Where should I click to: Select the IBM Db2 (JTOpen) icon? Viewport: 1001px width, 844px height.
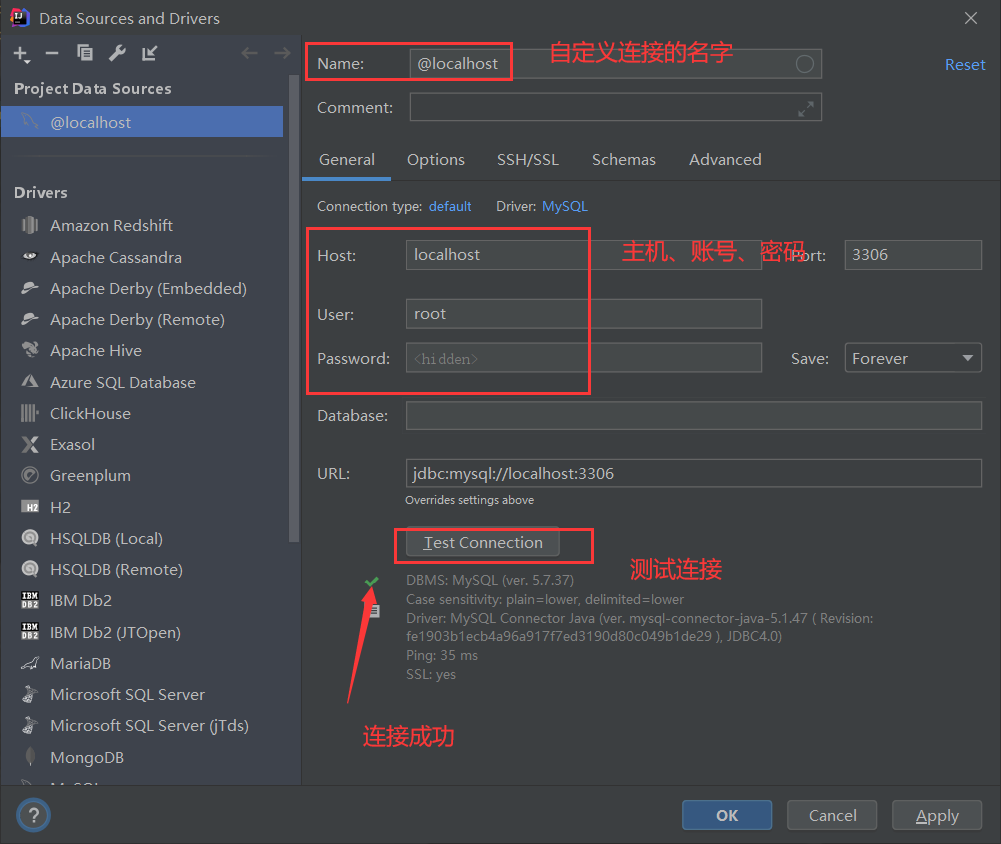29,631
